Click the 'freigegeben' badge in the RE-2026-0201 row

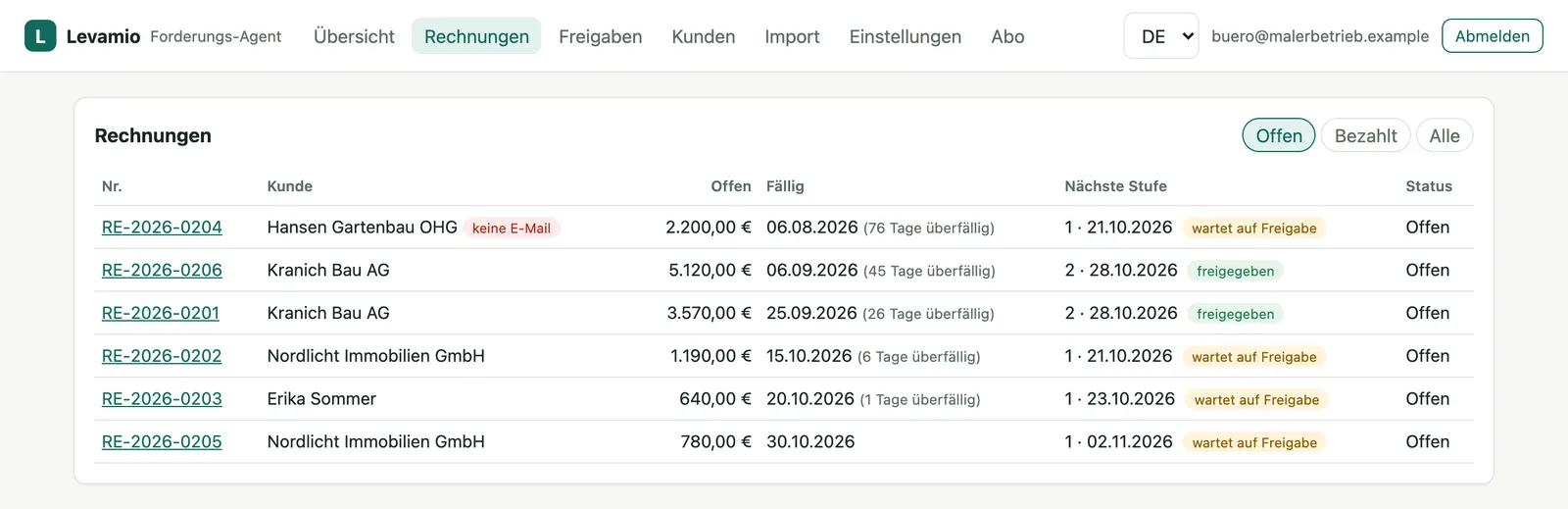click(1236, 315)
